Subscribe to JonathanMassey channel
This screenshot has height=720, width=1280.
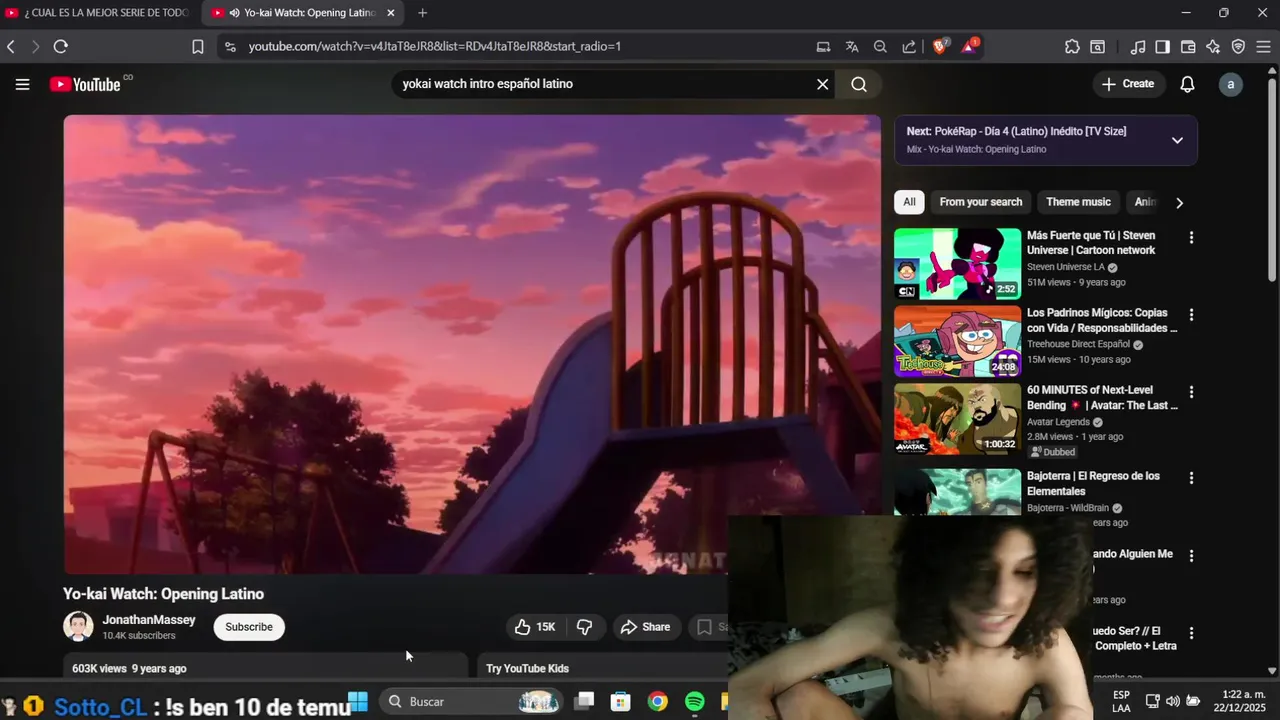point(249,627)
